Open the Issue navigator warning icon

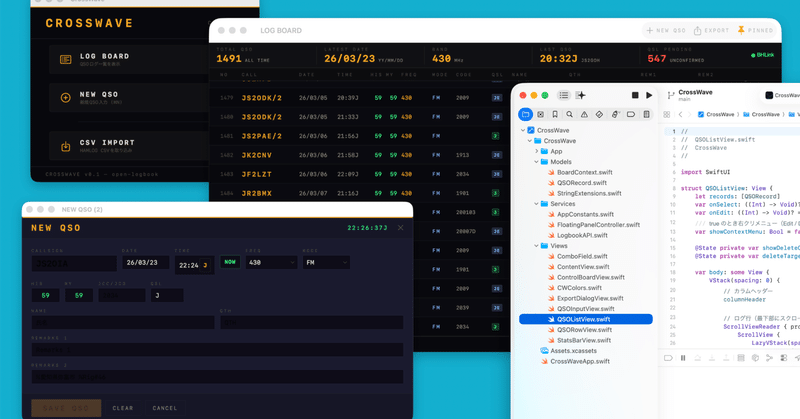click(585, 114)
